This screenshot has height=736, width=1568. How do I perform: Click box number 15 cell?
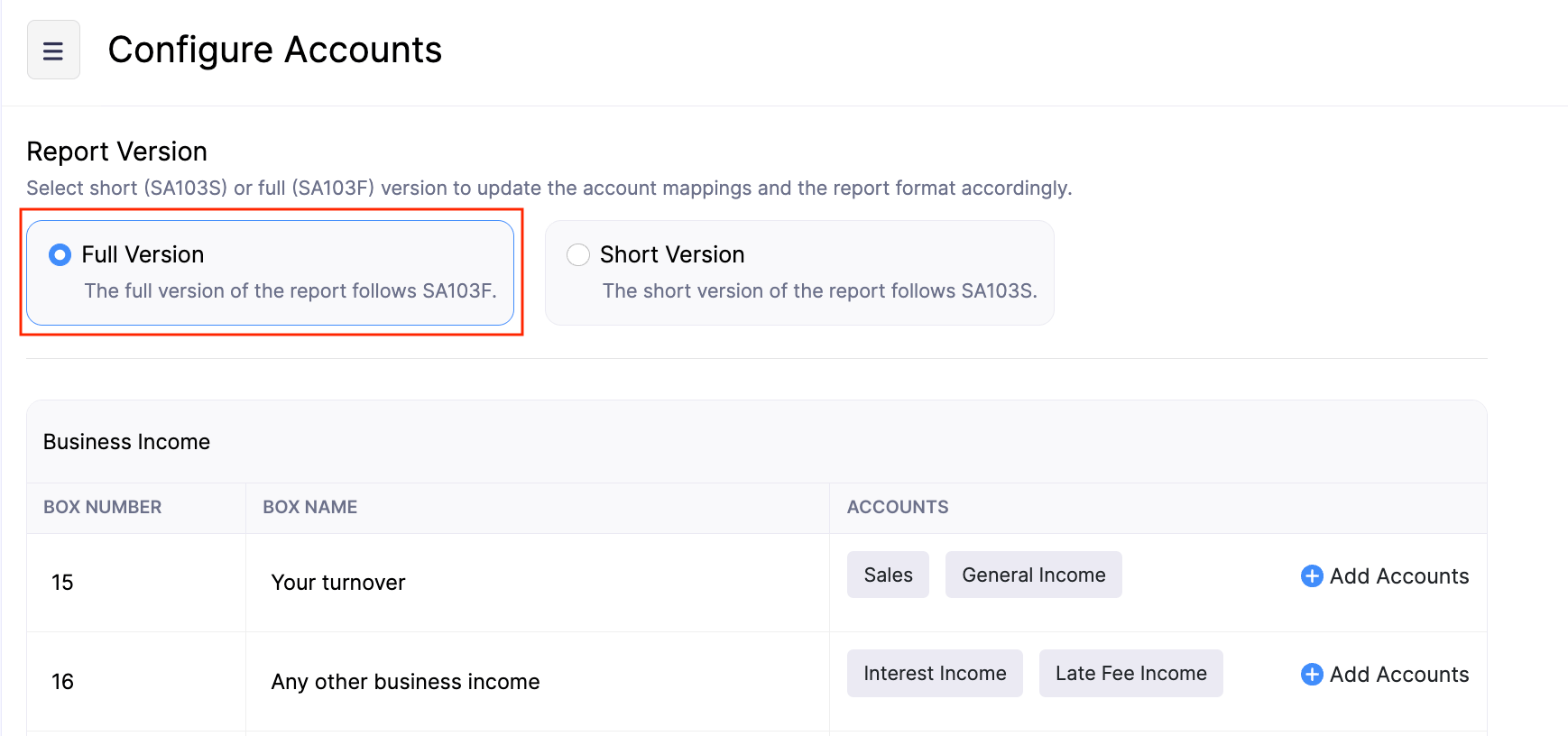(62, 583)
